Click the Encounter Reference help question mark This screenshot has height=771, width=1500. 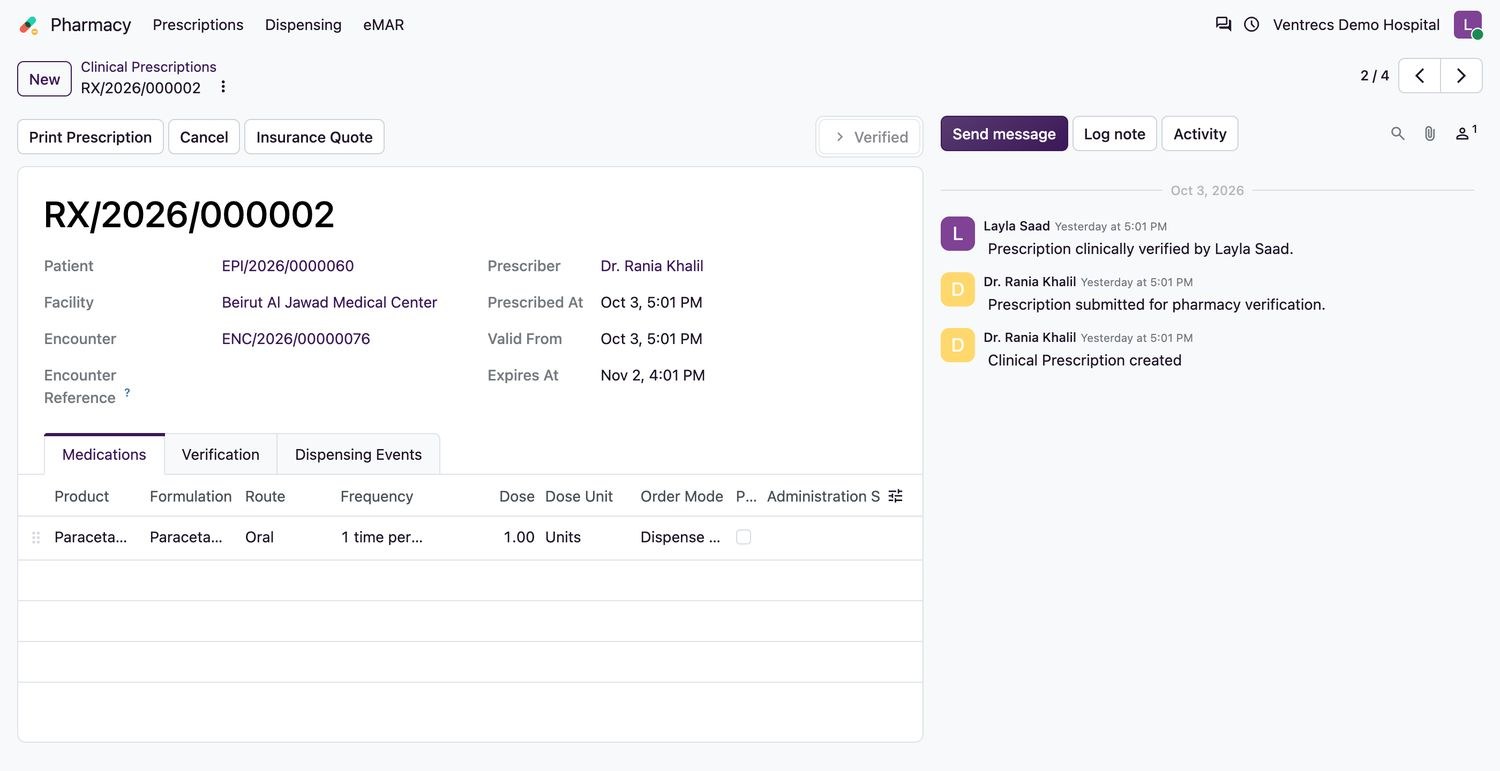[127, 393]
